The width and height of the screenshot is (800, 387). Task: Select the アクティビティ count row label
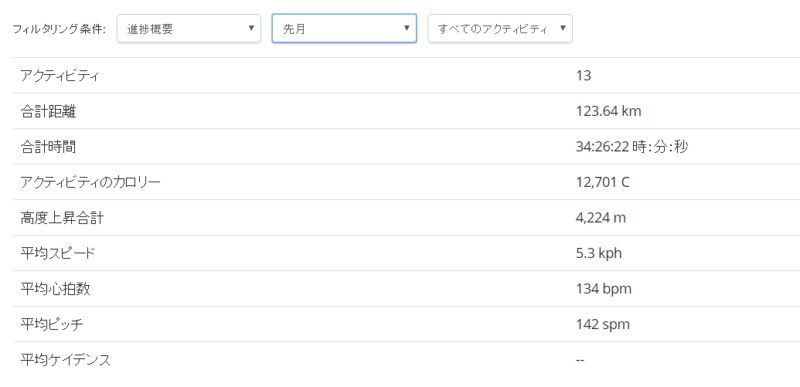click(x=60, y=76)
